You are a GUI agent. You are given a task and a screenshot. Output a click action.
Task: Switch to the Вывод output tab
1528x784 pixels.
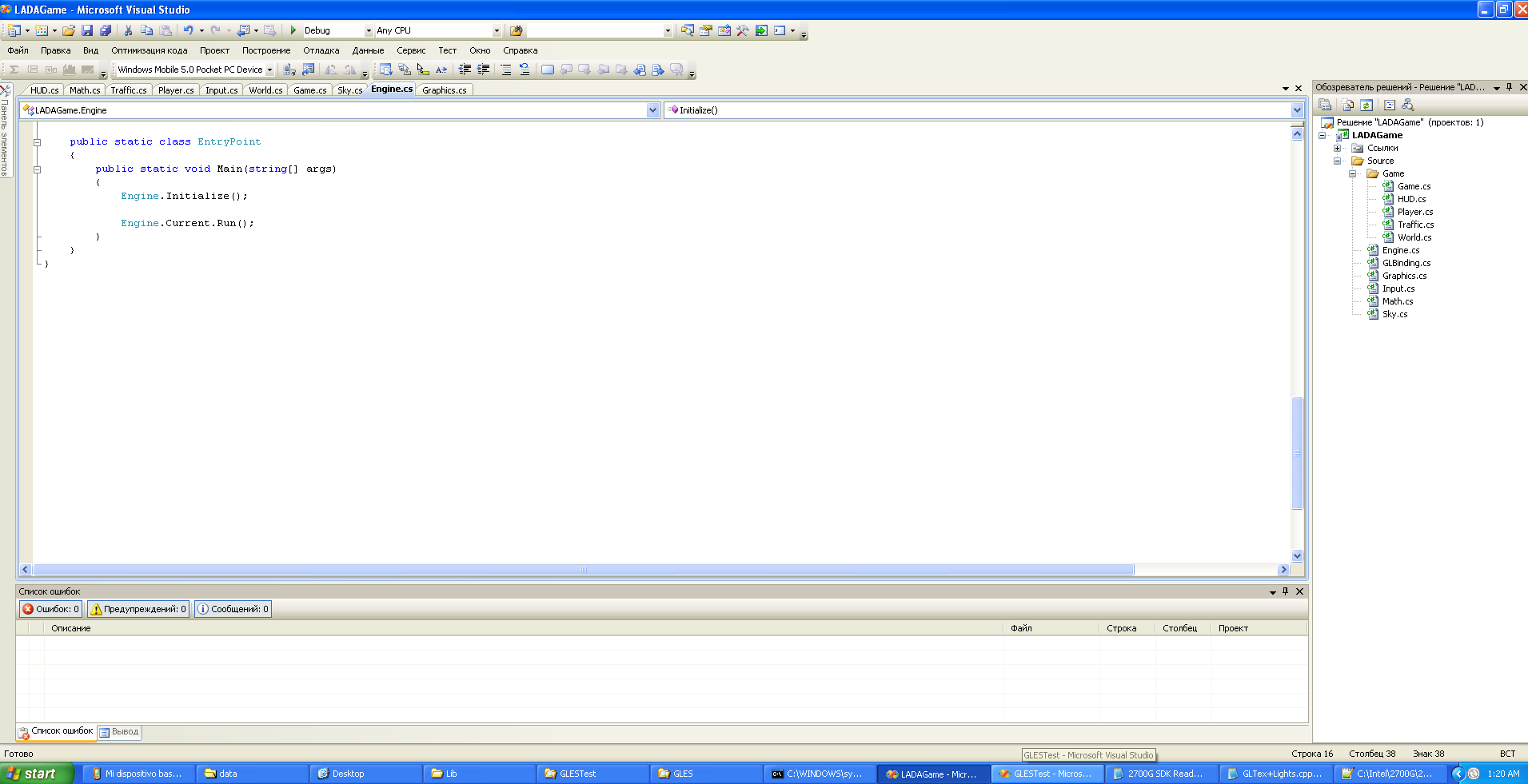120,731
